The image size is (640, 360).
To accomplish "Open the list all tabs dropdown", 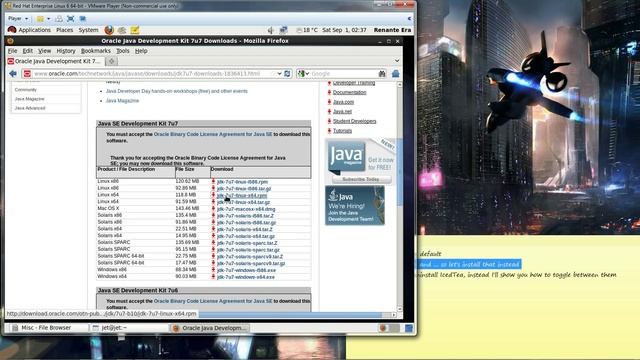I will pos(397,61).
